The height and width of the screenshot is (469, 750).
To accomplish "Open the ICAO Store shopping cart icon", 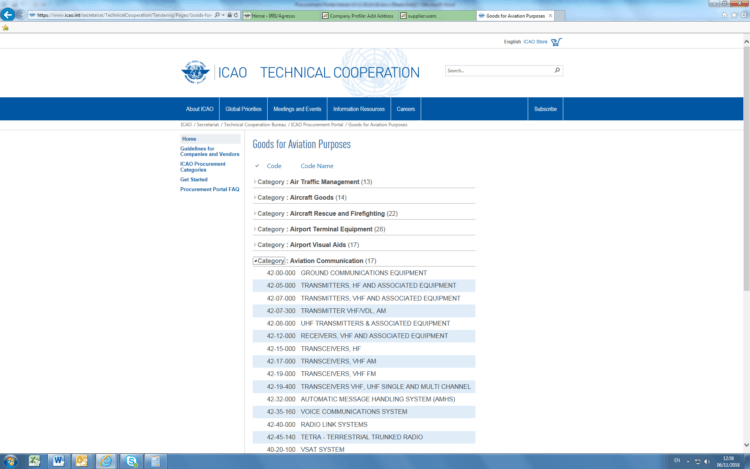I will [x=556, y=42].
